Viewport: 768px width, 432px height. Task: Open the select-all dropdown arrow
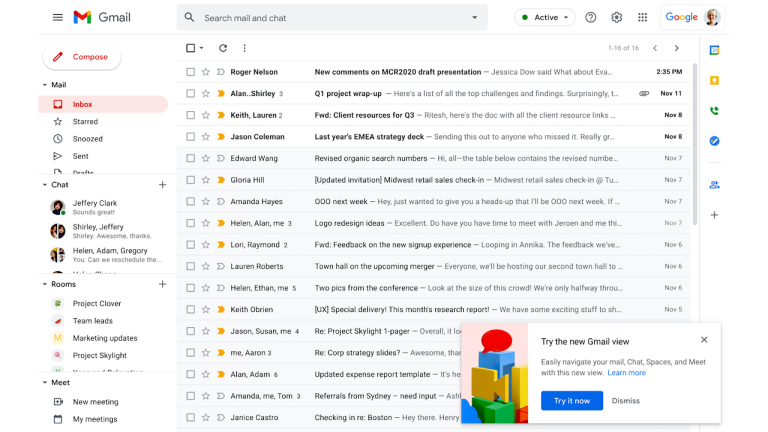tap(201, 48)
